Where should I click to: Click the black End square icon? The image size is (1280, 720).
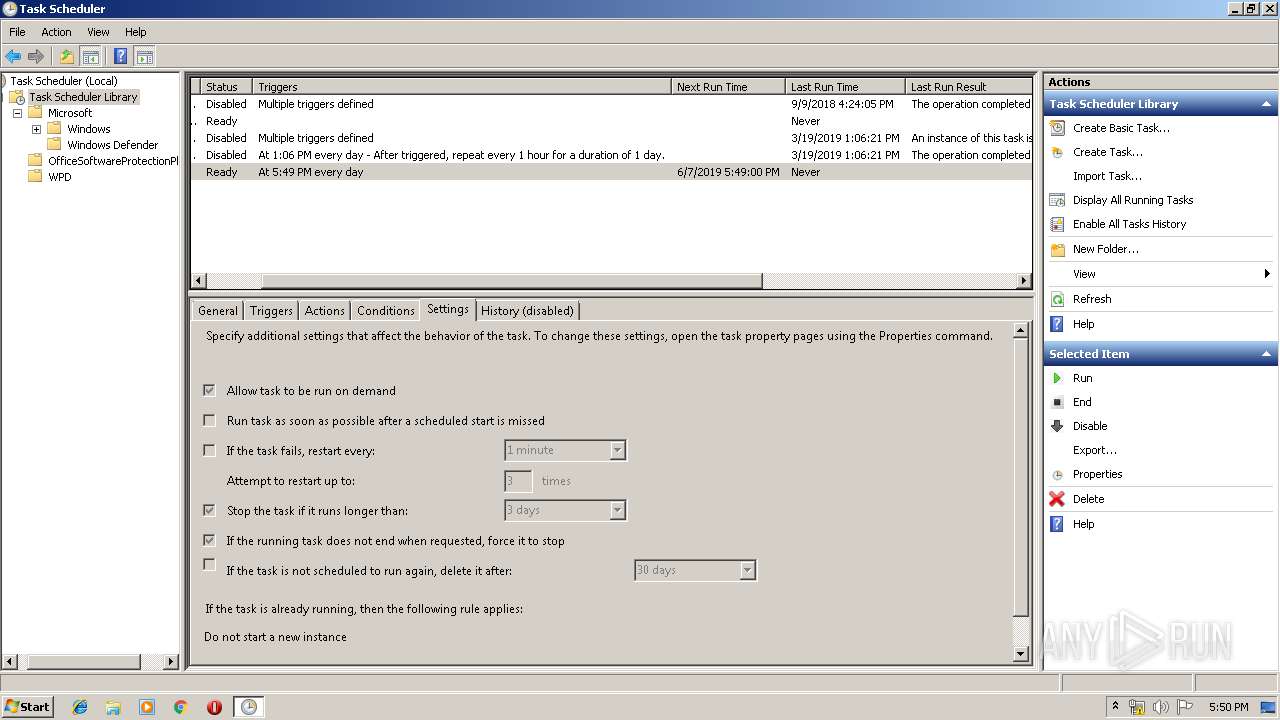(x=1057, y=402)
